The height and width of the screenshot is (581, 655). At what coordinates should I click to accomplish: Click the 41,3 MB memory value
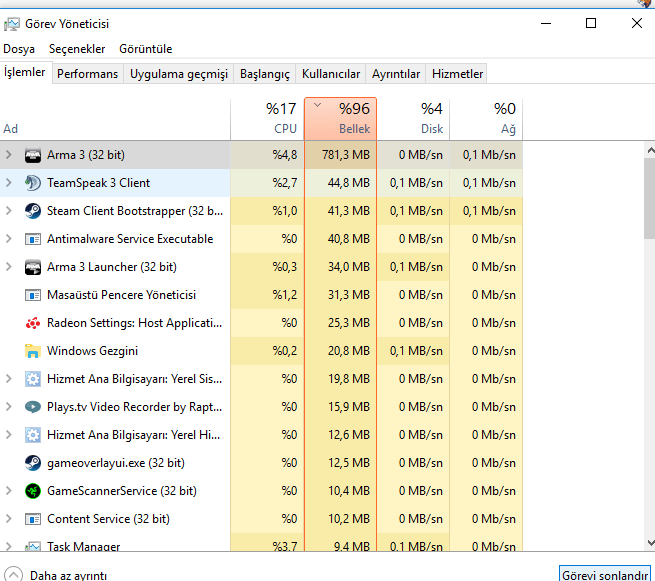pyautogui.click(x=349, y=211)
